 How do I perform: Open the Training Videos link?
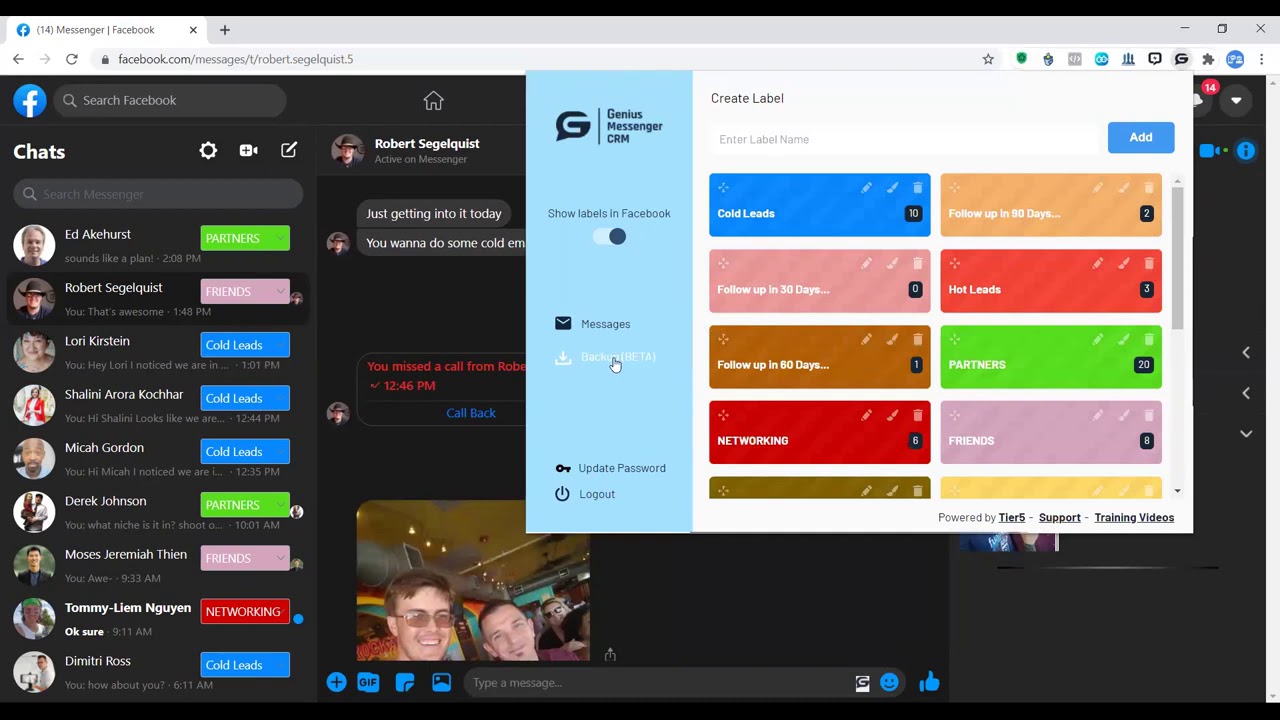(x=1134, y=517)
